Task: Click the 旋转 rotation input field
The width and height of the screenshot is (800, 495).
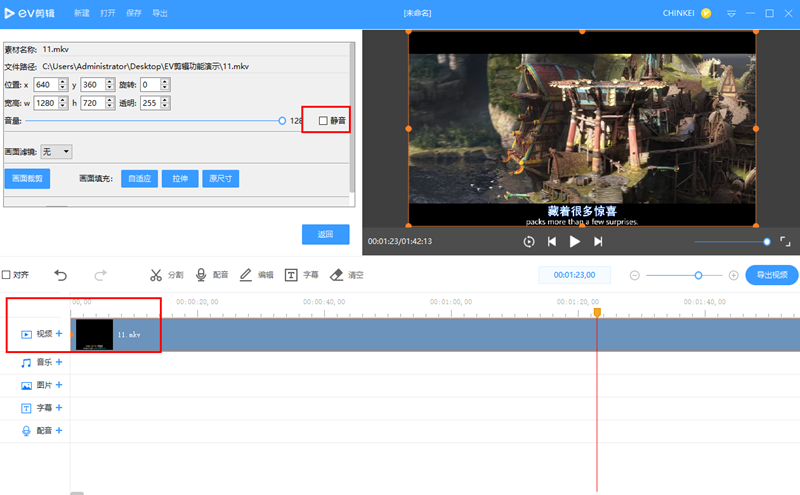Action: tap(151, 85)
